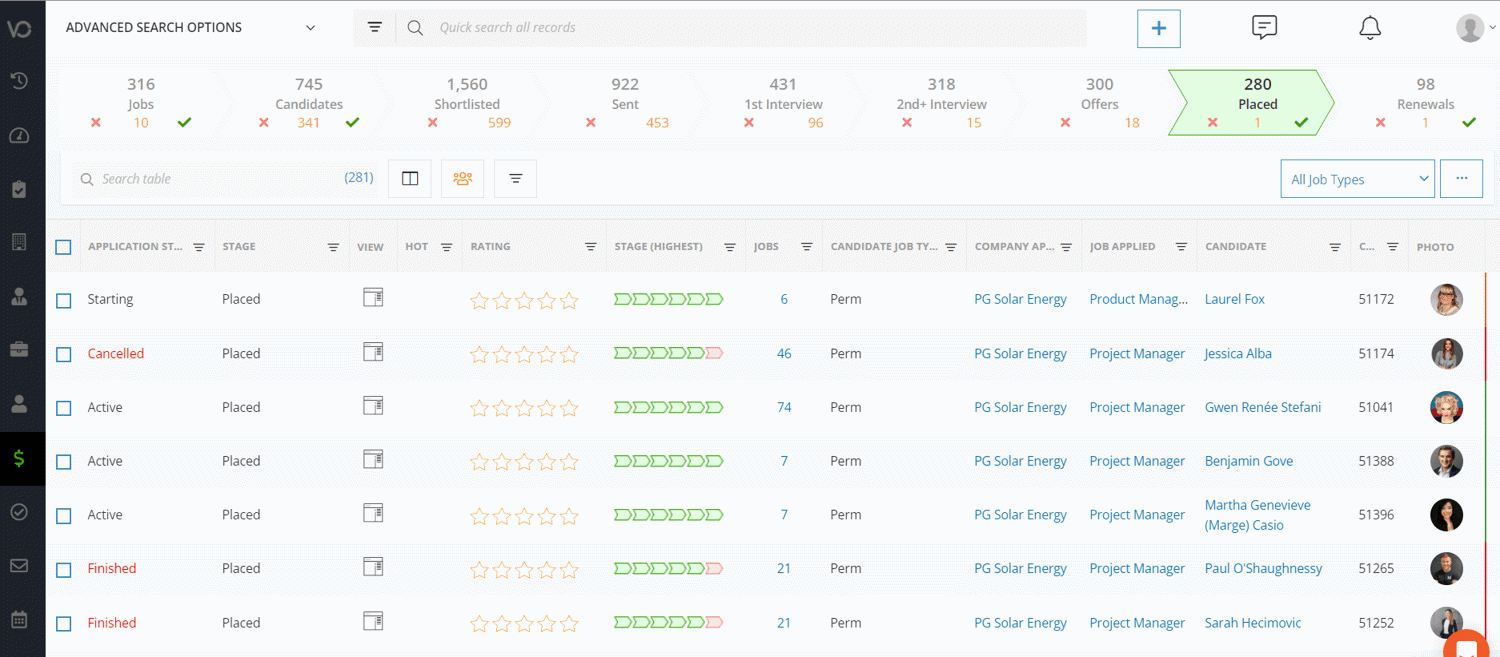Click the column layout icon button
Image resolution: width=1500 pixels, height=657 pixels.
point(410,179)
